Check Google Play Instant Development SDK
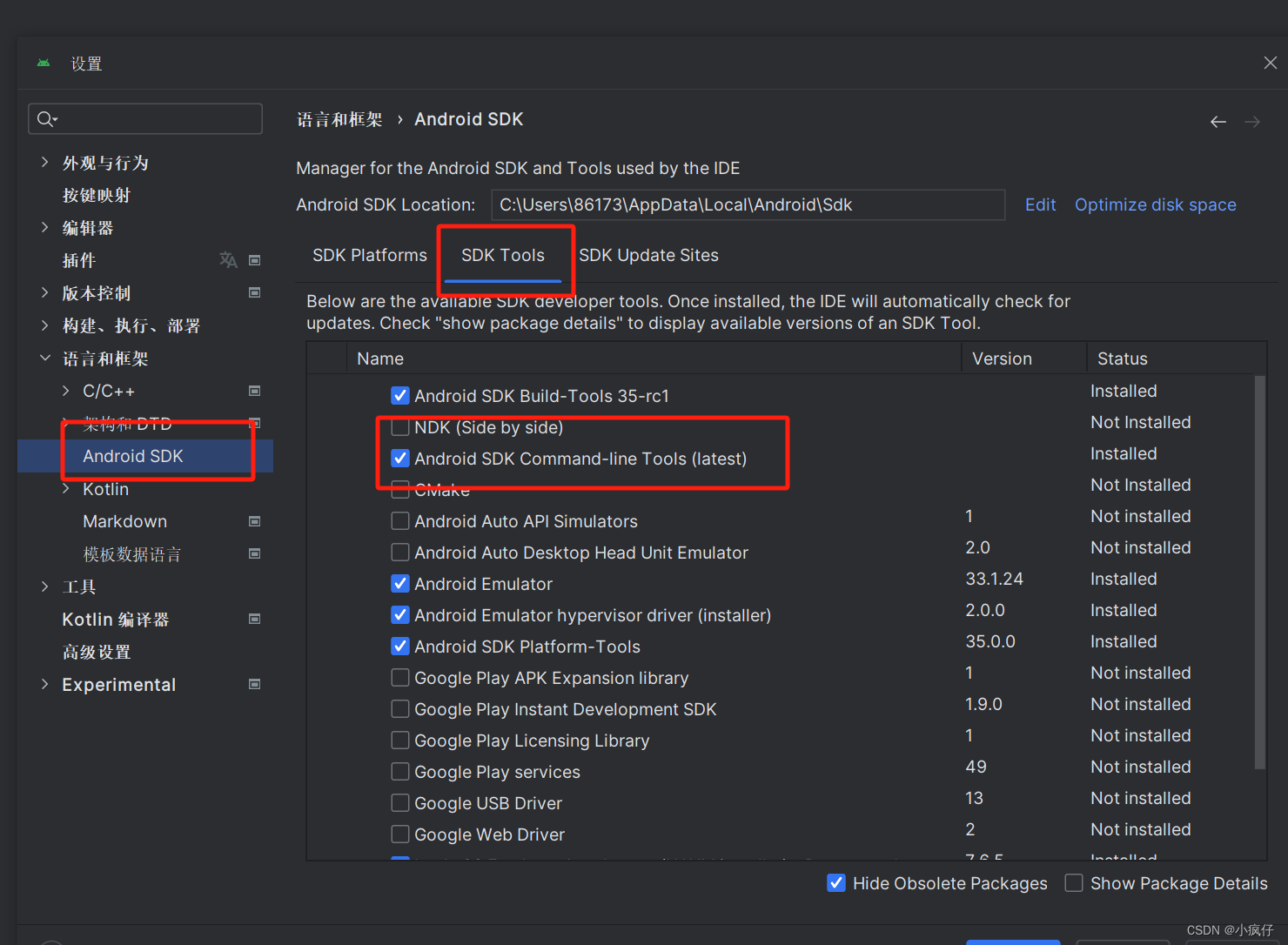Viewport: 1288px width, 945px height. 400,709
